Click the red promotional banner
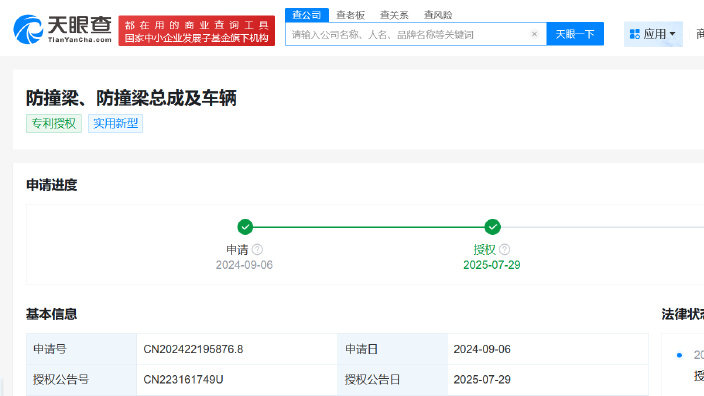Screen dimensions: 704x396 197,31
